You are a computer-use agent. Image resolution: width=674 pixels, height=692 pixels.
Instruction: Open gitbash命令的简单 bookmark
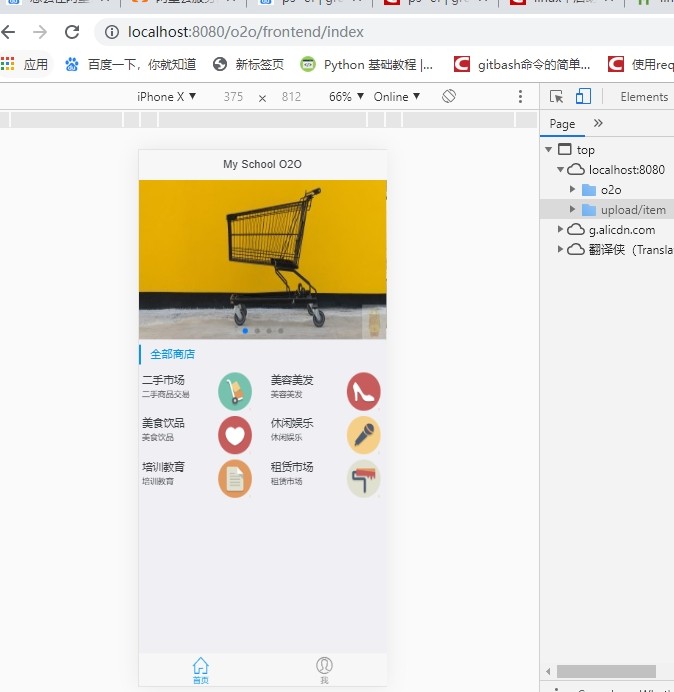tap(522, 65)
